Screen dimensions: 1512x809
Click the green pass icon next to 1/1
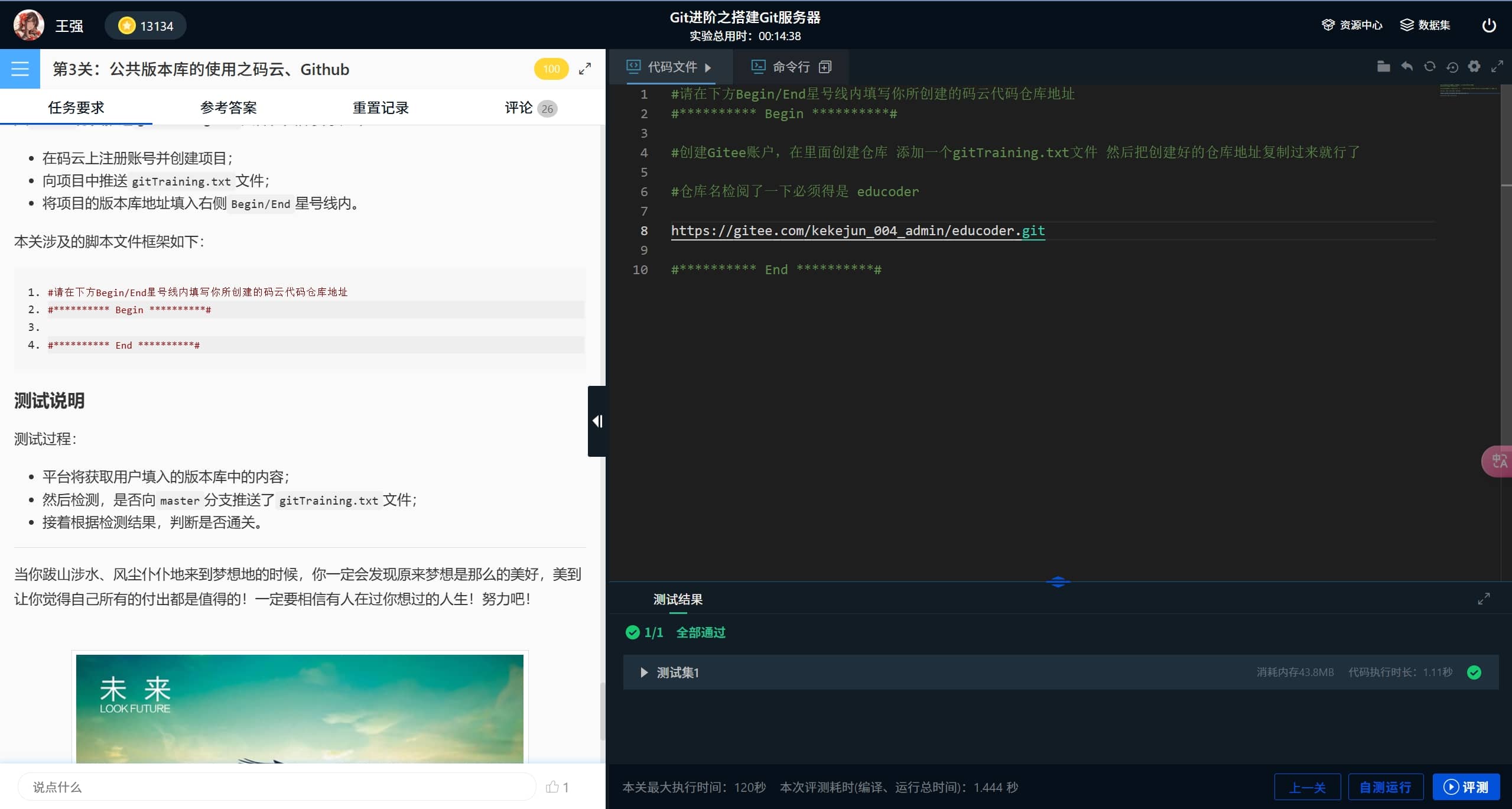(x=632, y=632)
